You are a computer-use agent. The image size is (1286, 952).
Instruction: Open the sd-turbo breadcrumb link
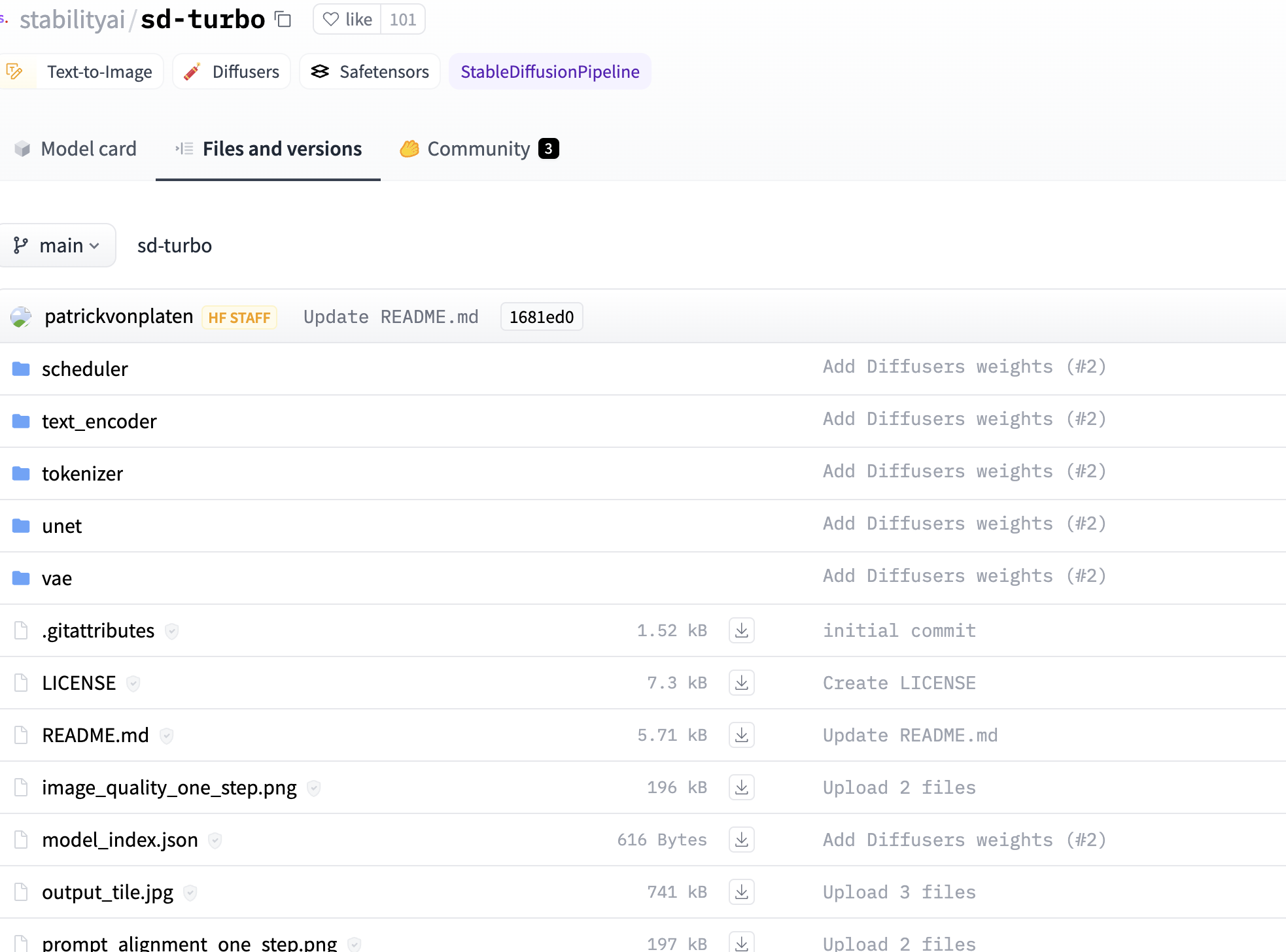coord(175,246)
